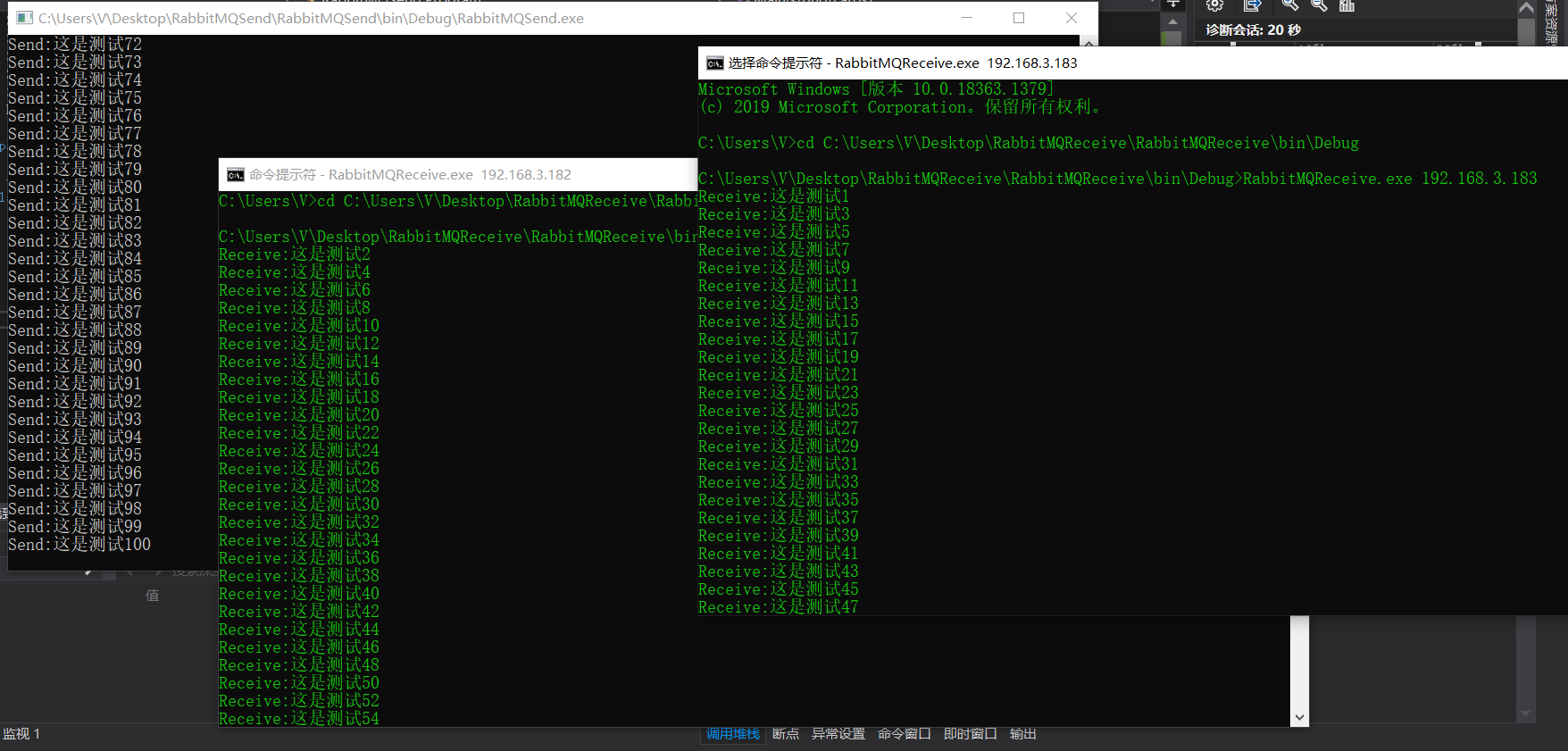
Task: Click the scroll-up arrow of the RabbitMQSend console
Action: pos(1088,41)
